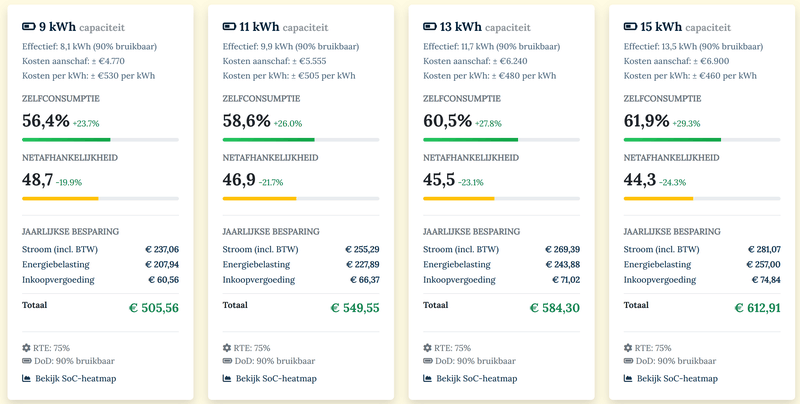Viewport: 800px width, 404px height.
Task: Click the DoD battery icon in the 13 kWh card
Action: [x=429, y=361]
